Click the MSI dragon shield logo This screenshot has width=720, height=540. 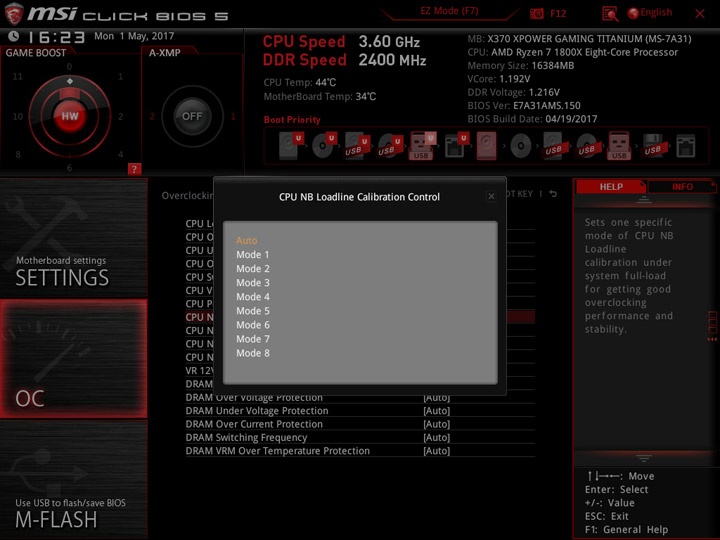(14, 14)
